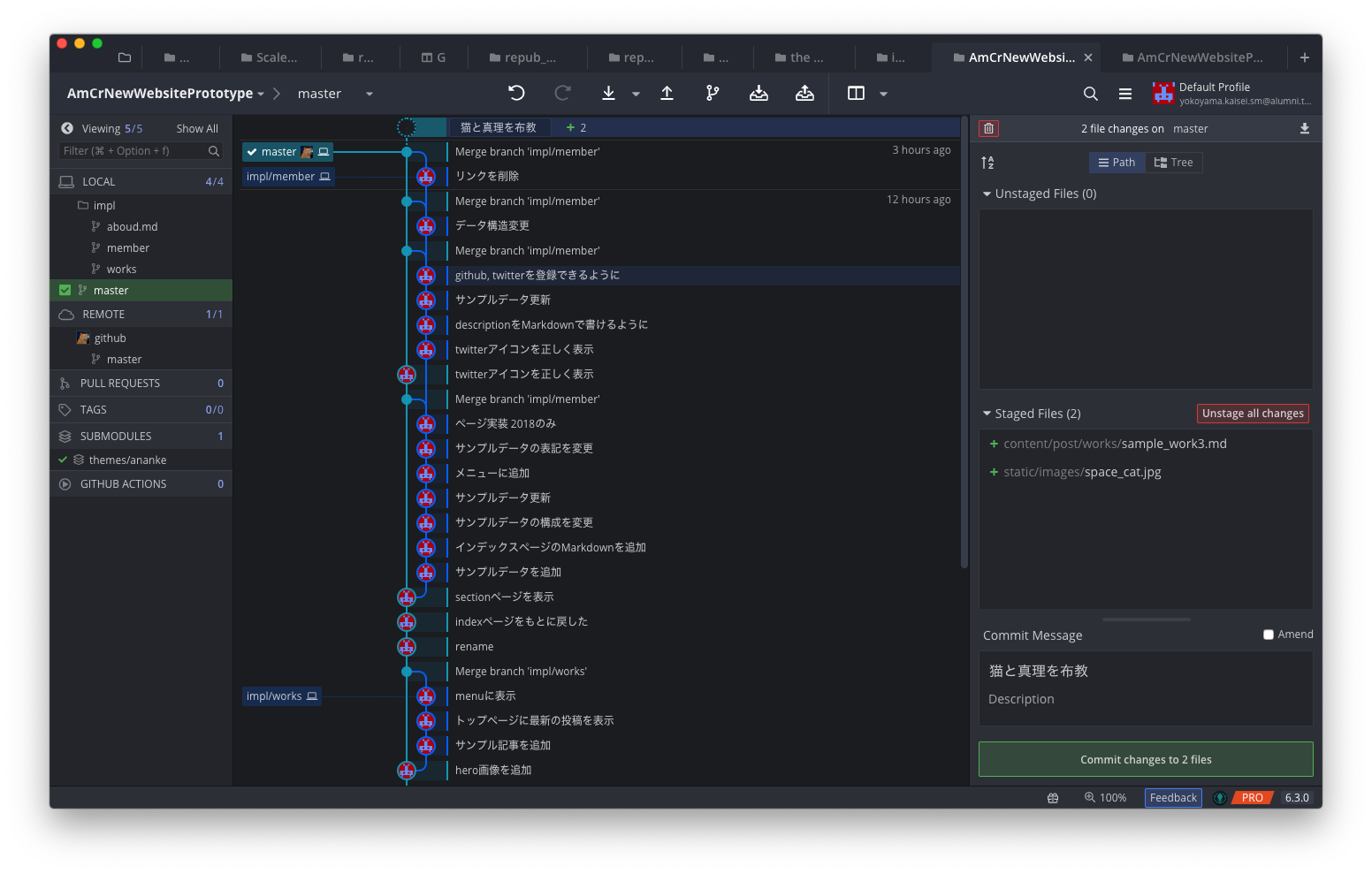Click the gift icon in the status bar
The image size is (1372, 874).
pyautogui.click(x=1053, y=798)
